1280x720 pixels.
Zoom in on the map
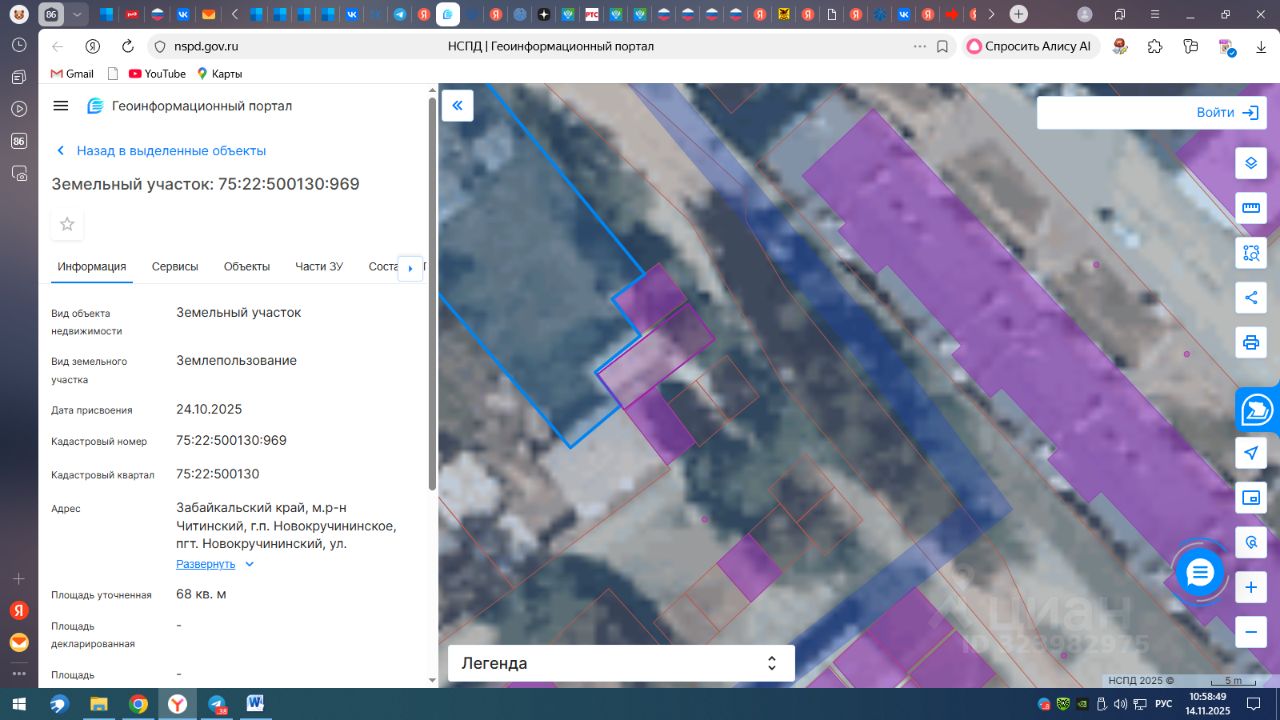click(x=1250, y=588)
